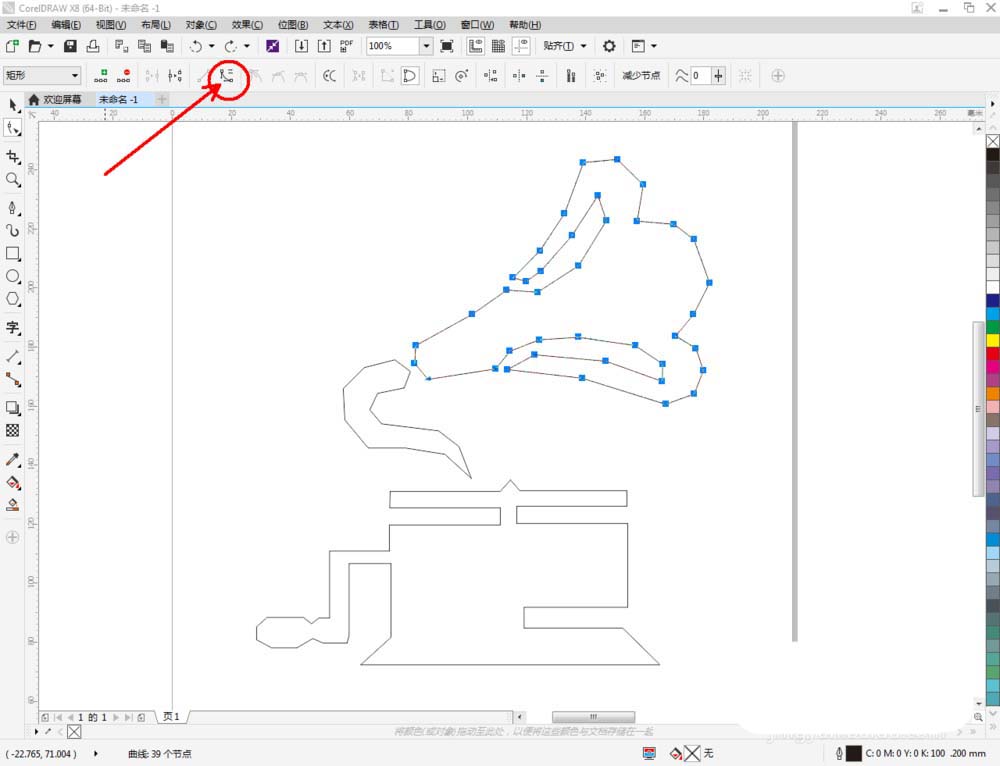Screen dimensions: 1000x766
Task: Expand the coordinates flyout arrow in status bar
Action: pyautogui.click(x=96, y=753)
